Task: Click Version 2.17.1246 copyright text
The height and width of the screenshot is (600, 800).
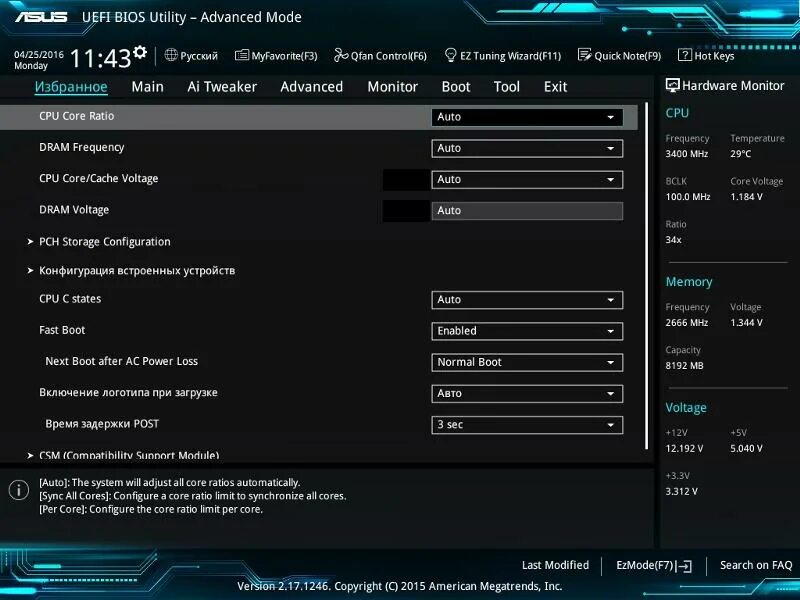Action: click(x=400, y=586)
